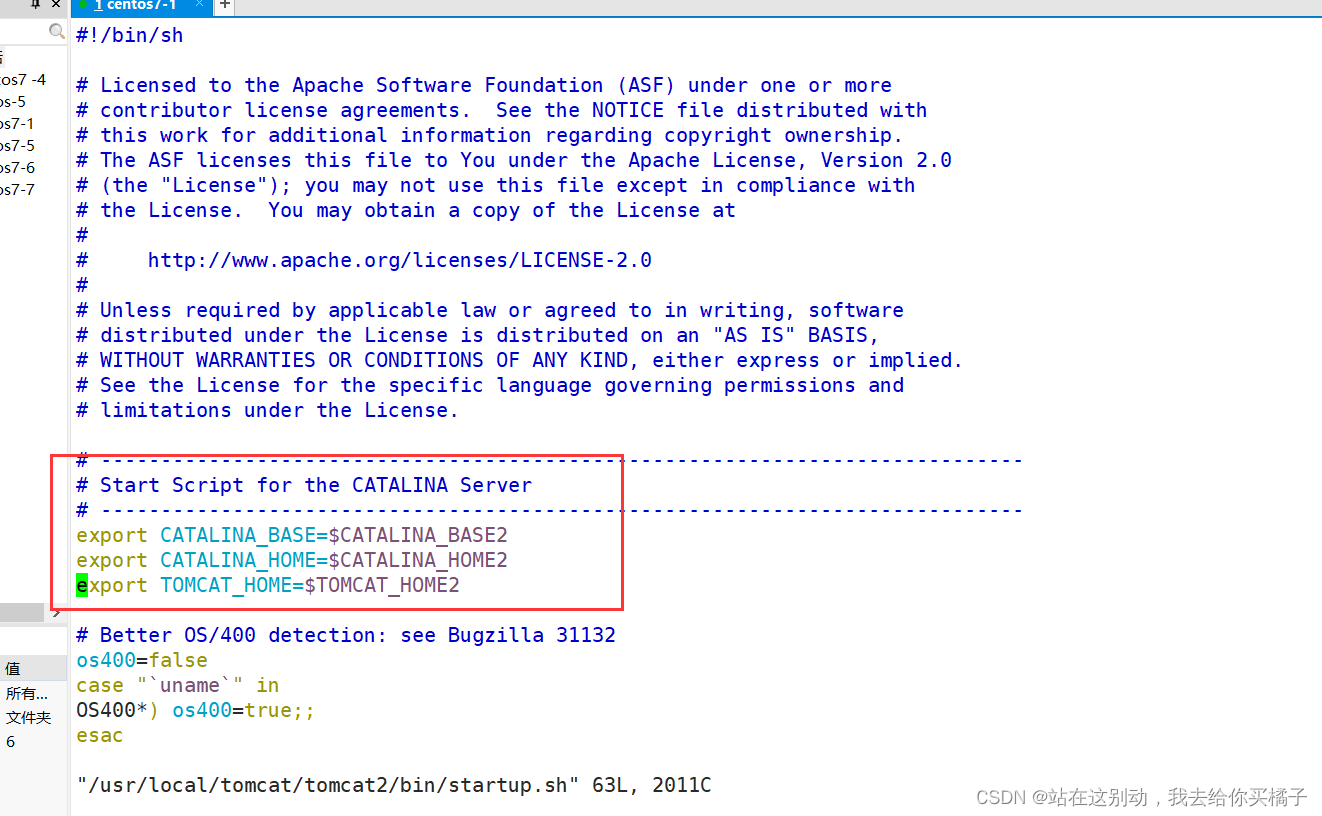Click the panel item labeled 6
Viewport: 1322px width, 816px height.
[9, 740]
